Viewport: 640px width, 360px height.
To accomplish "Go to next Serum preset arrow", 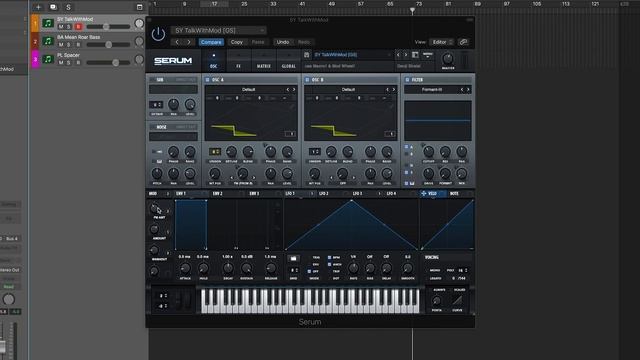I will pyautogui.click(x=406, y=55).
